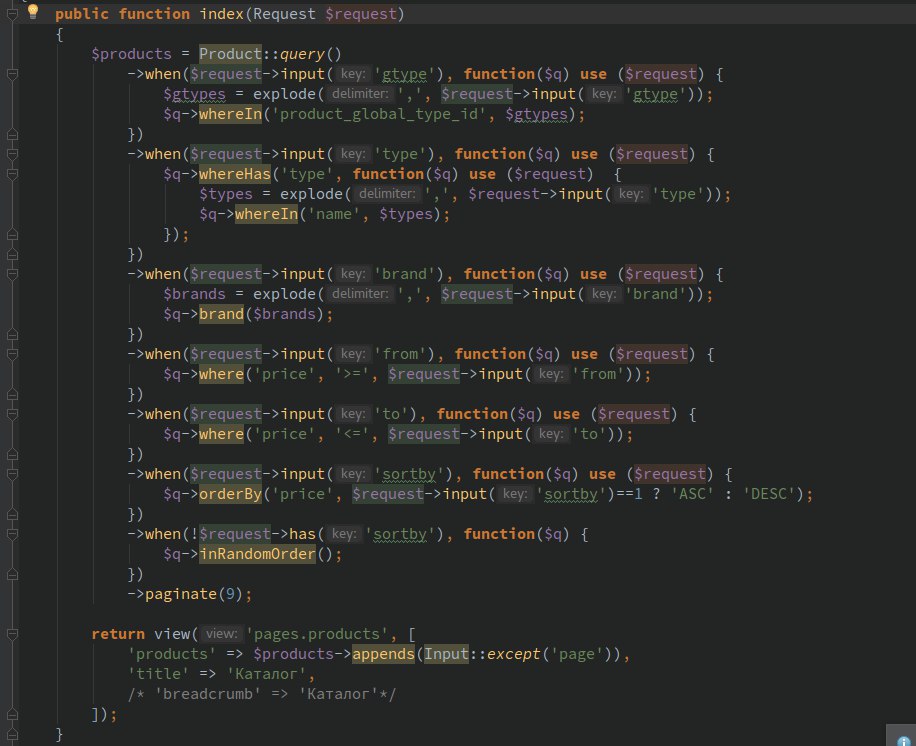
Task: Fold the when 'gtype' closure block
Action: [12, 74]
